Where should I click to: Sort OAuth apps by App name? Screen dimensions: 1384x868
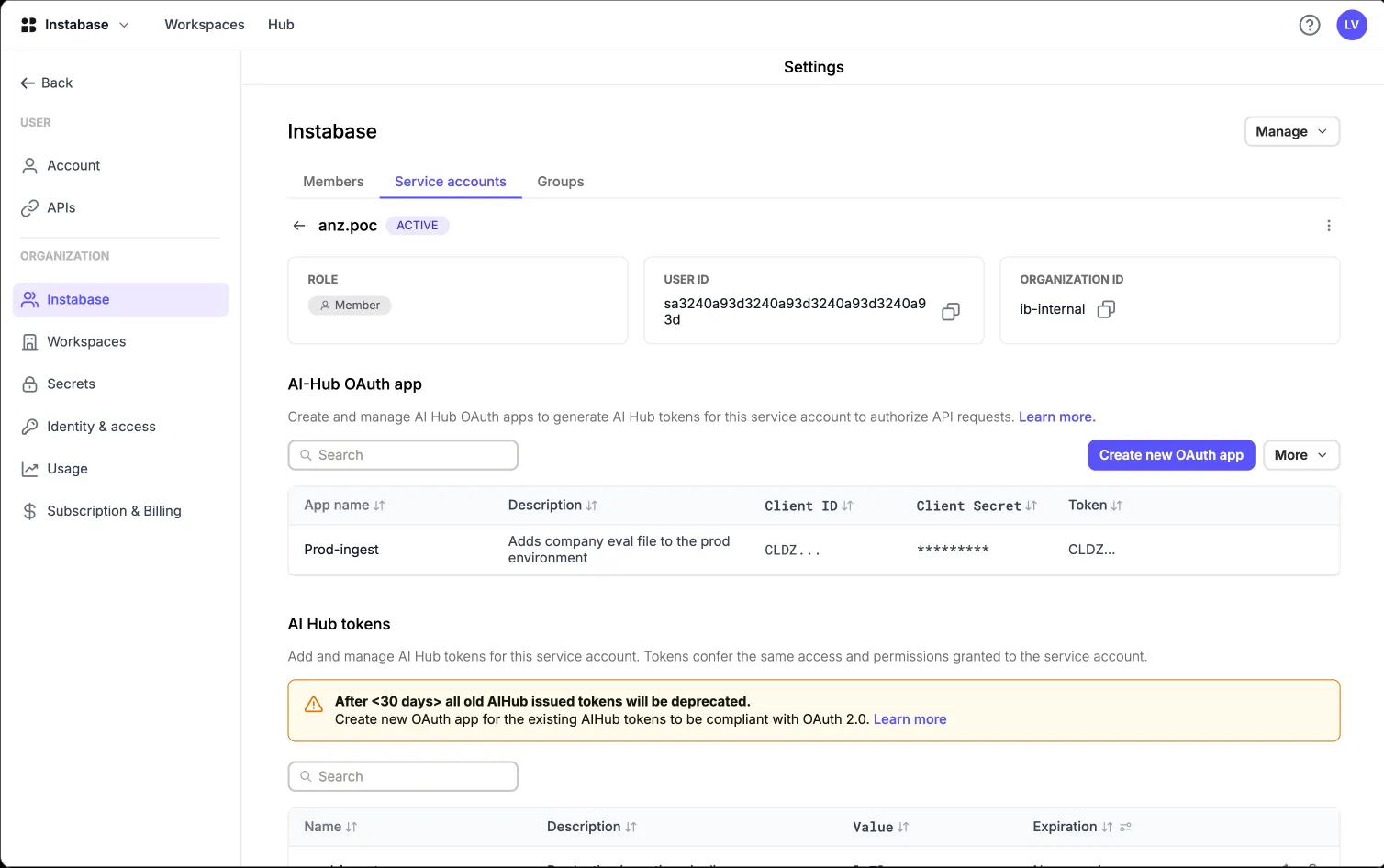(379, 506)
